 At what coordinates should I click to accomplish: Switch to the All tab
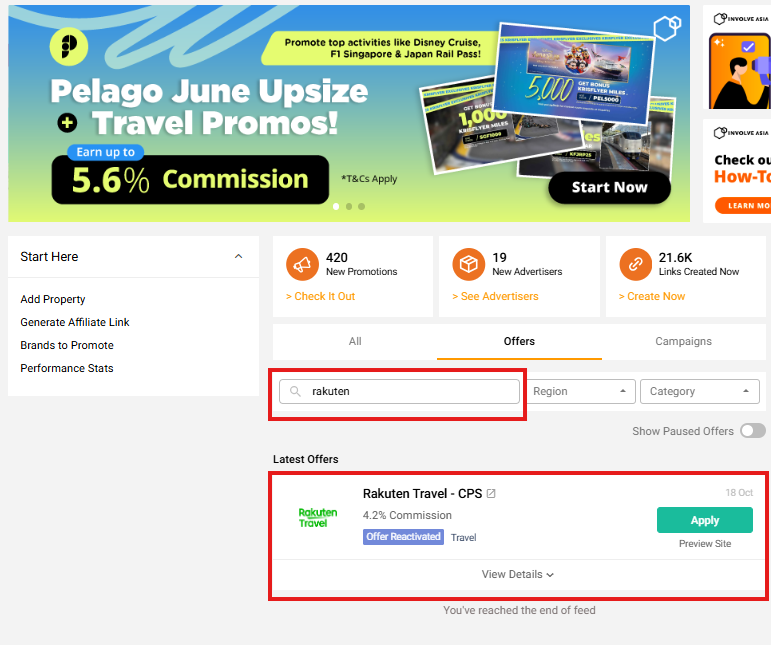click(x=355, y=341)
